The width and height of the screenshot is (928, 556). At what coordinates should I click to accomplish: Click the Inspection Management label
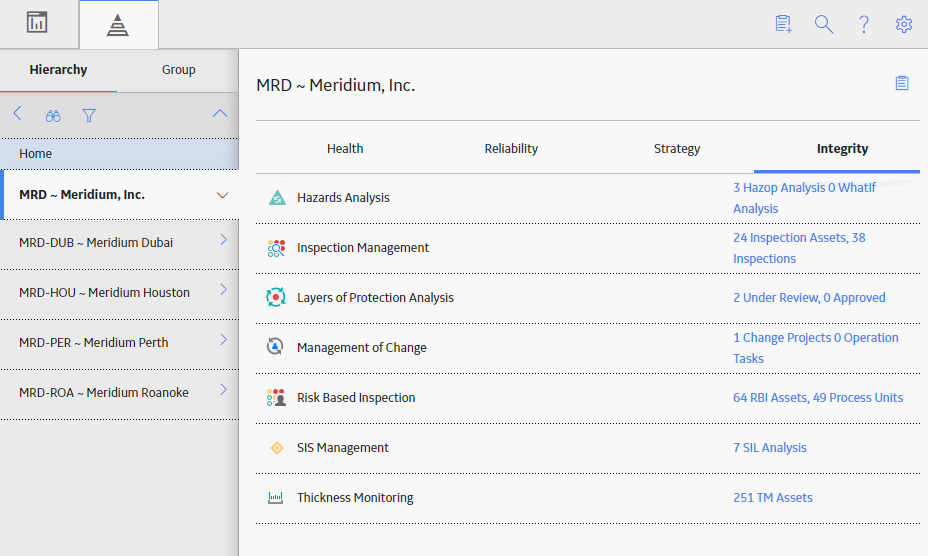point(363,248)
